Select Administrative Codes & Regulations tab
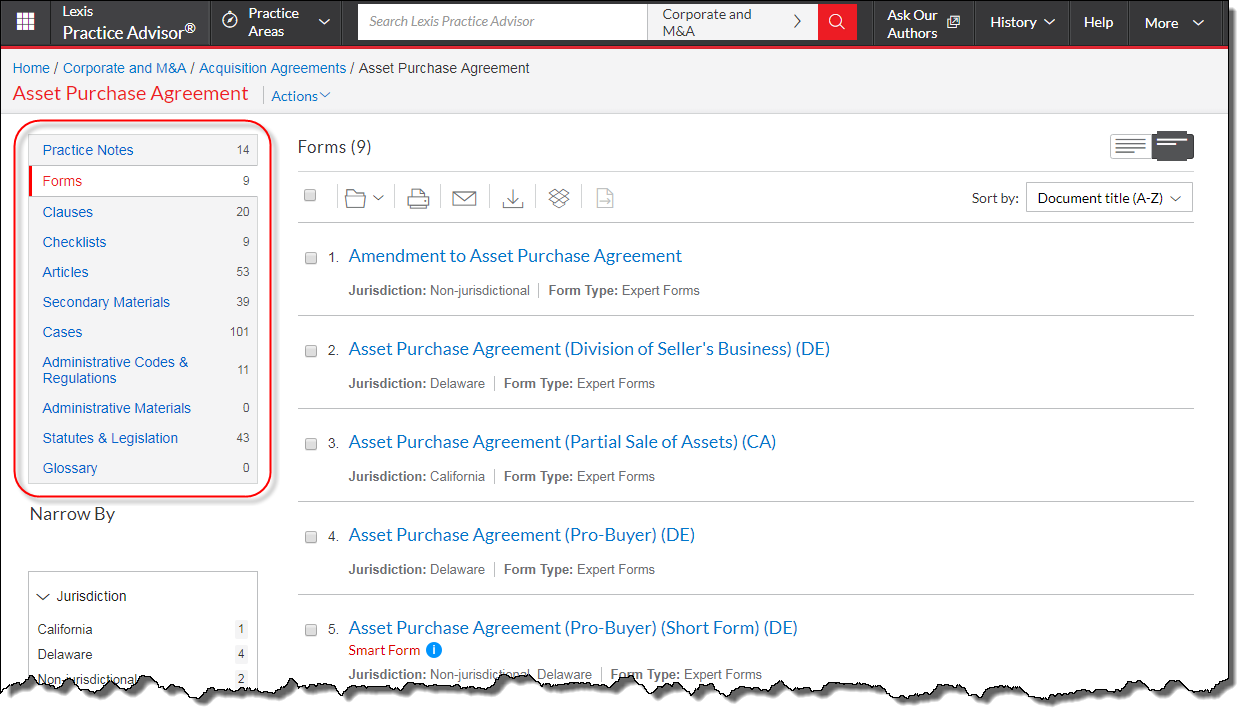The width and height of the screenshot is (1244, 721). 143,370
